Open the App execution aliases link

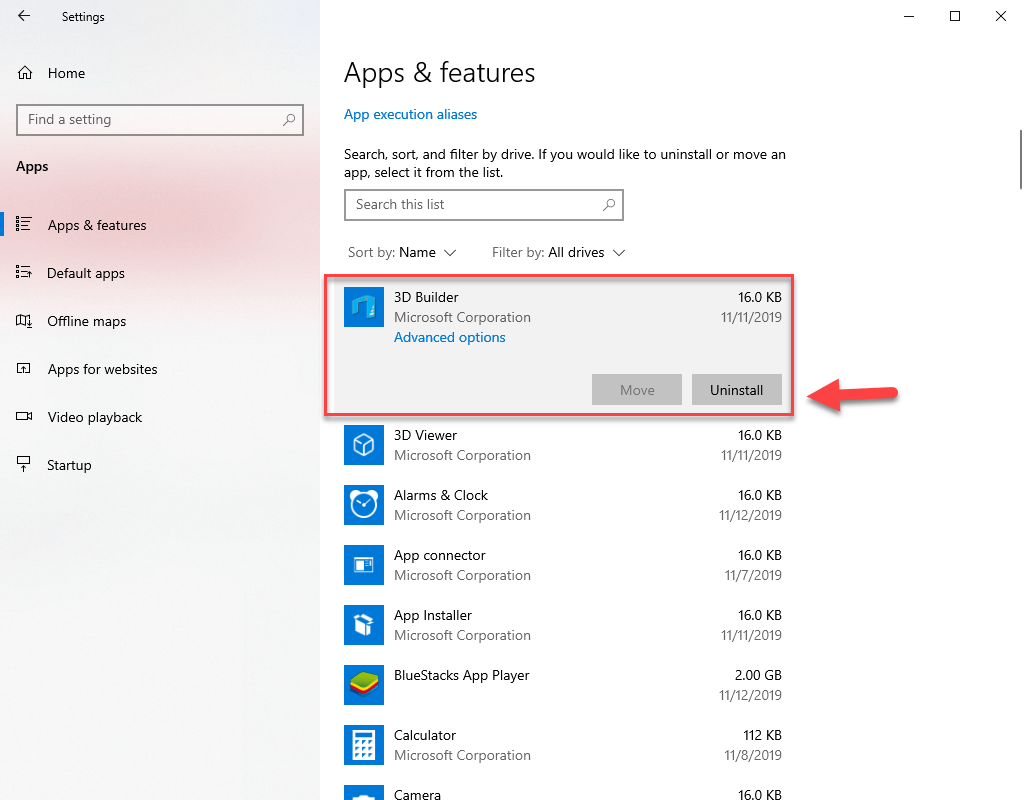point(410,114)
